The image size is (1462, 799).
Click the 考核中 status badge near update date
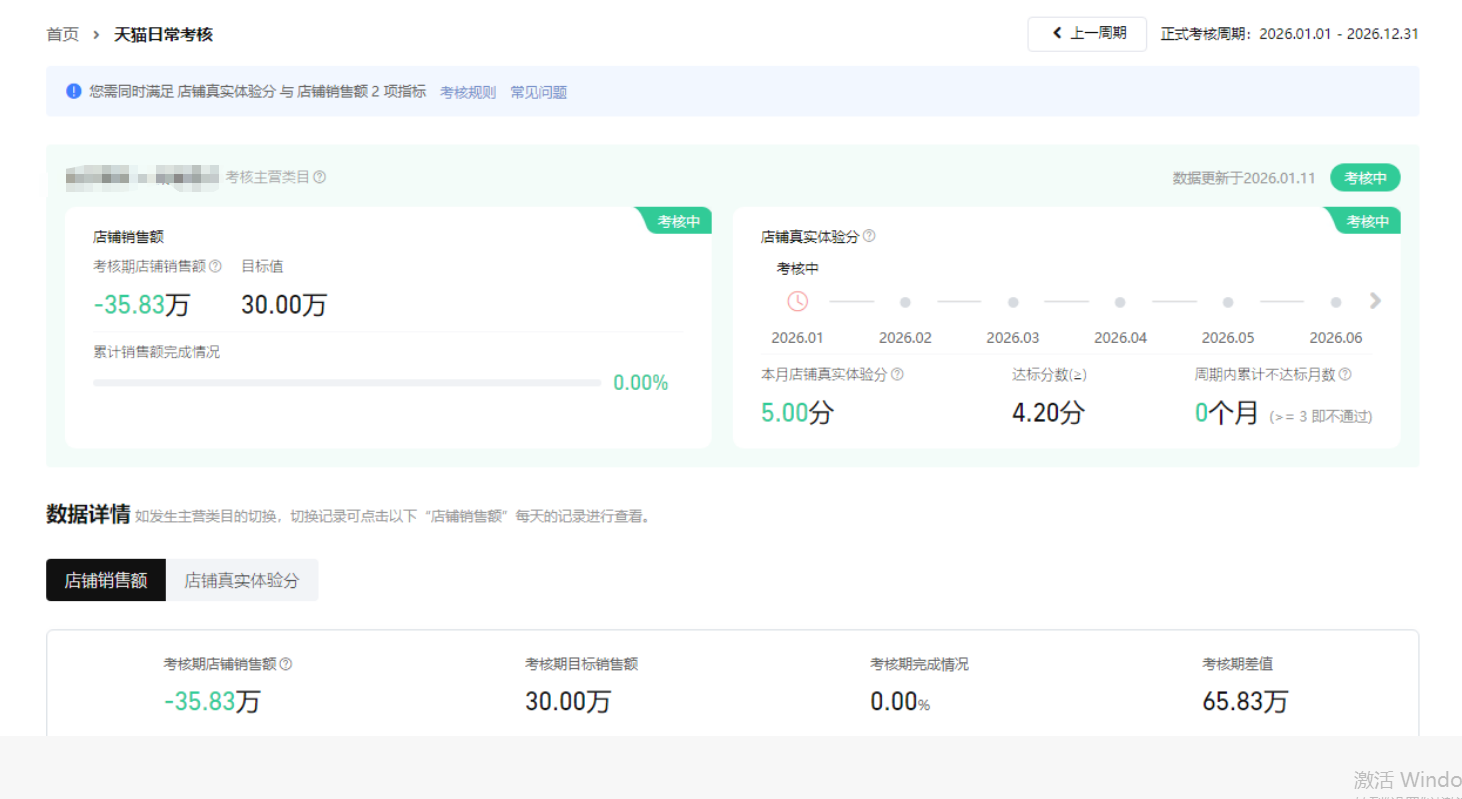pyautogui.click(x=1365, y=178)
